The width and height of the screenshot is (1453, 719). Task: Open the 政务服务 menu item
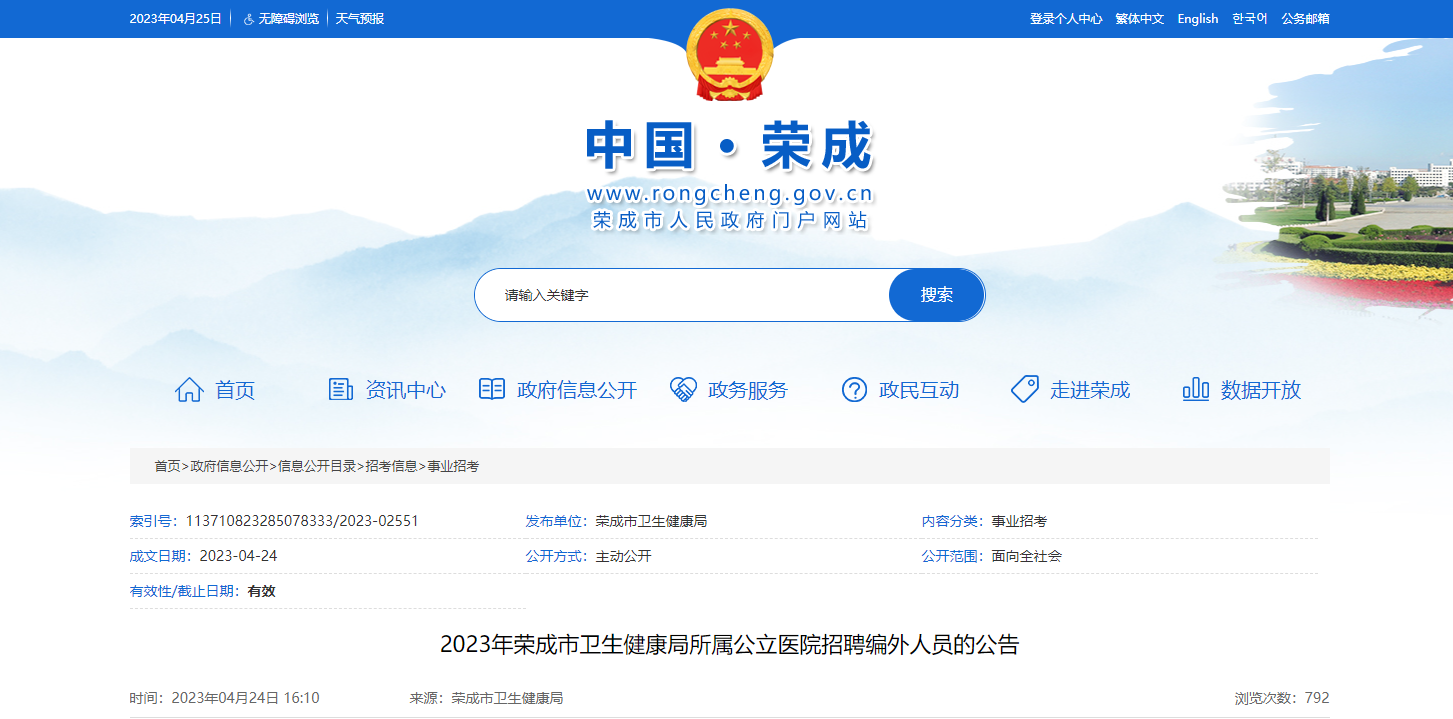pyautogui.click(x=748, y=390)
